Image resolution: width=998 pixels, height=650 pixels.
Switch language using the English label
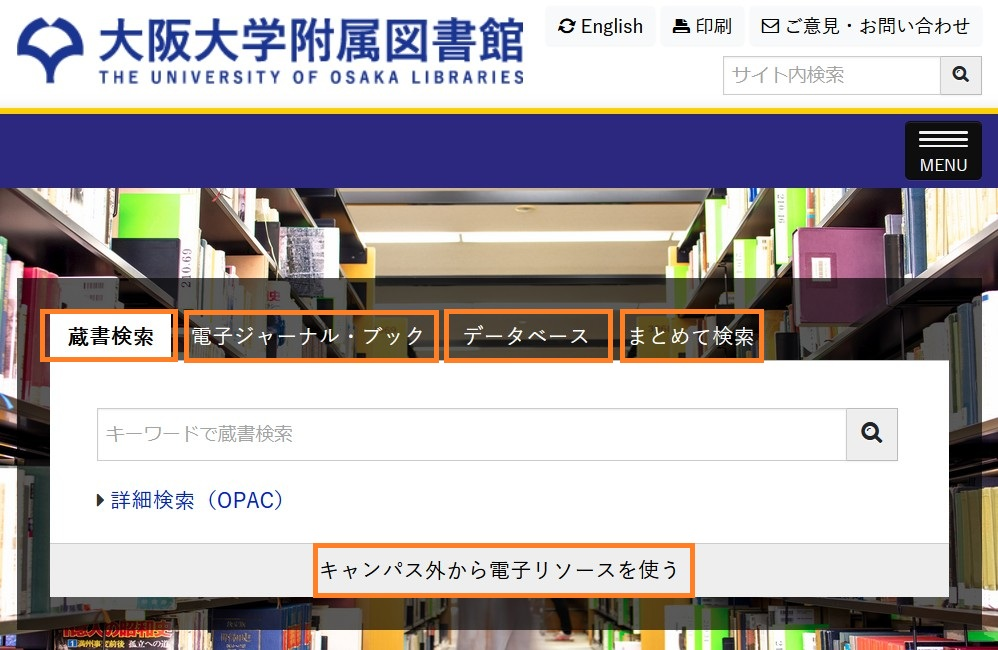point(611,26)
